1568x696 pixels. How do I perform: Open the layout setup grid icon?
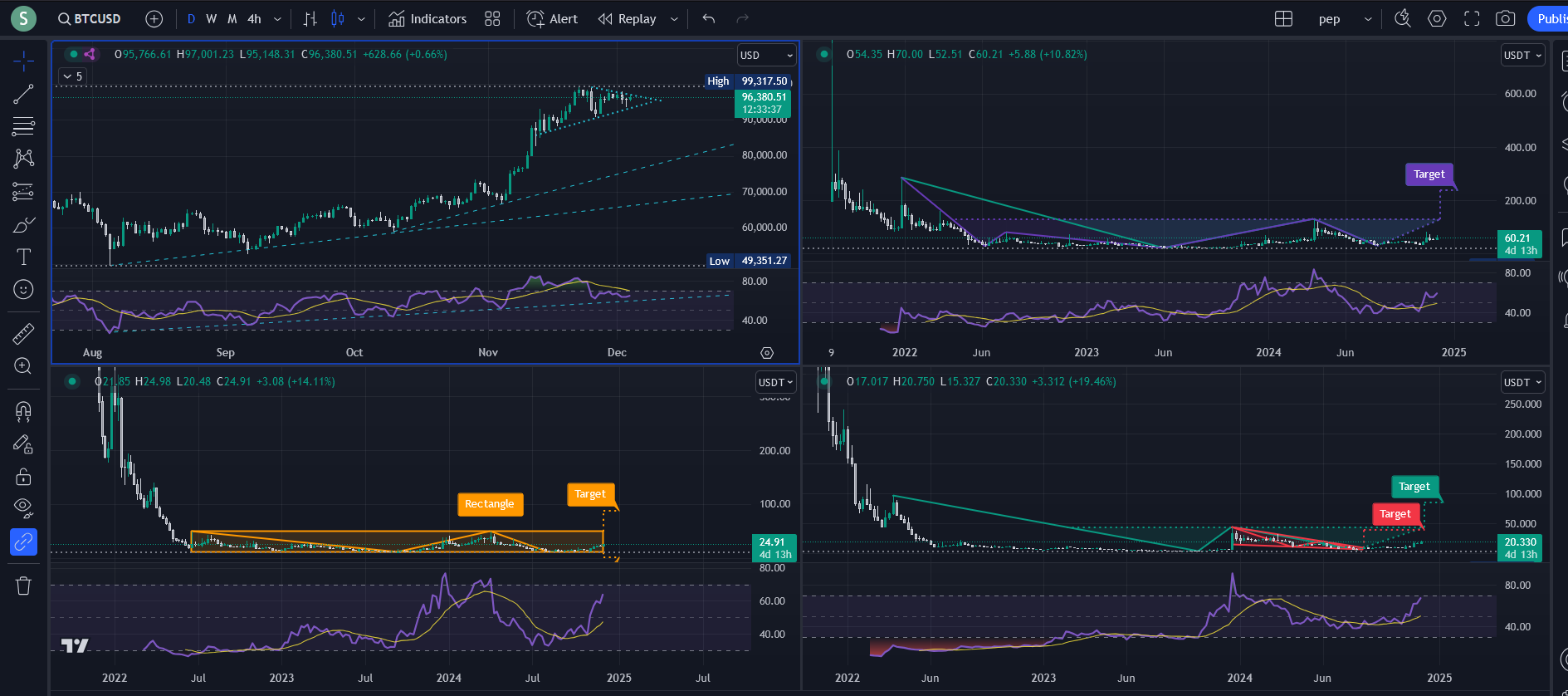pos(1283,18)
